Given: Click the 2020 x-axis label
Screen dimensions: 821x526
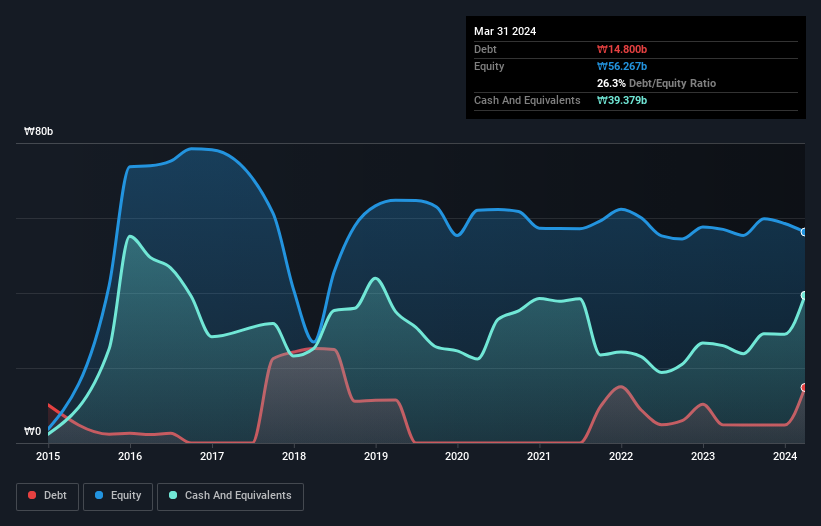Looking at the screenshot, I should 457,456.
